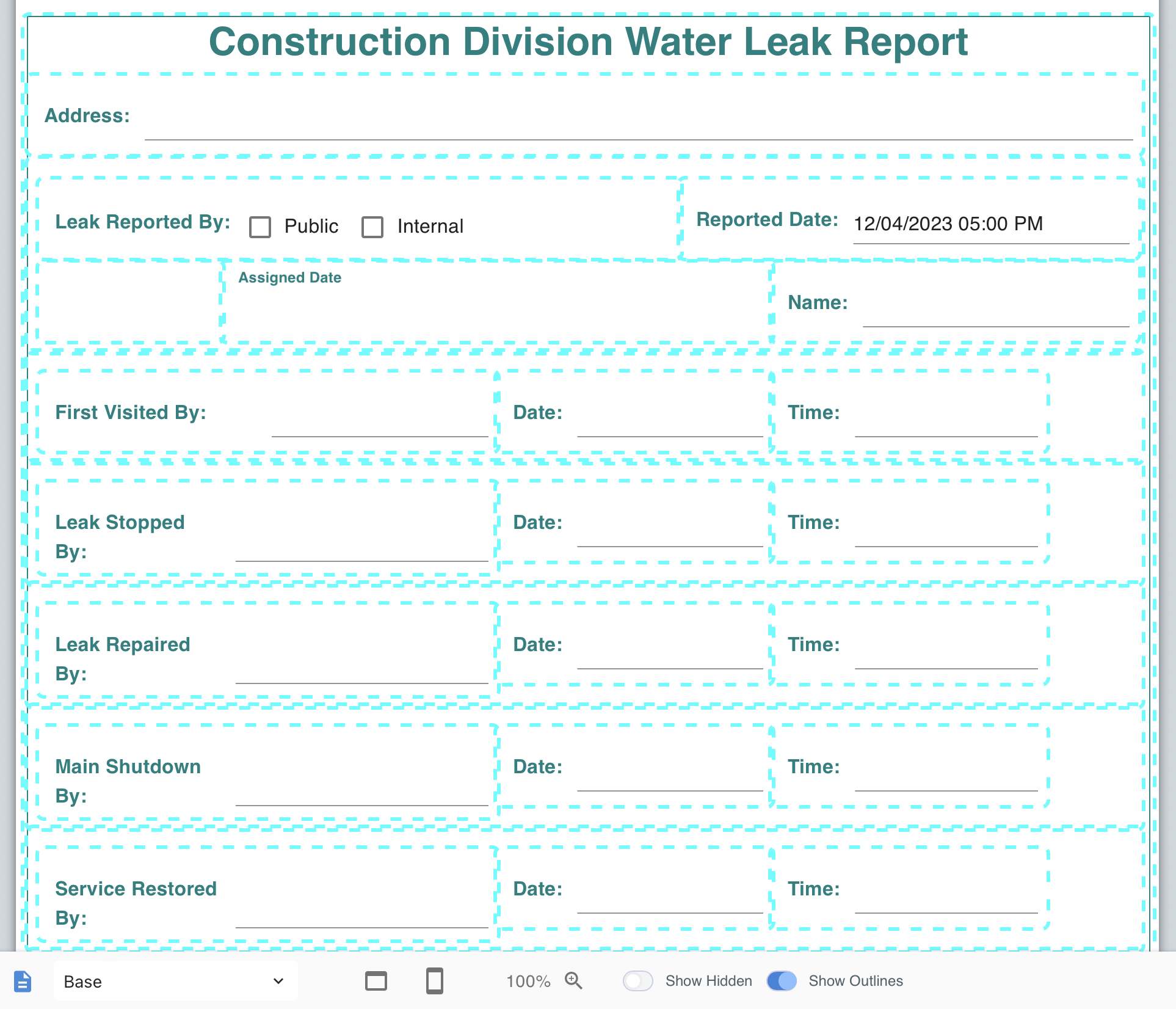Select the Water Leak Report title
The height and width of the screenshot is (1009, 1176).
click(x=588, y=42)
